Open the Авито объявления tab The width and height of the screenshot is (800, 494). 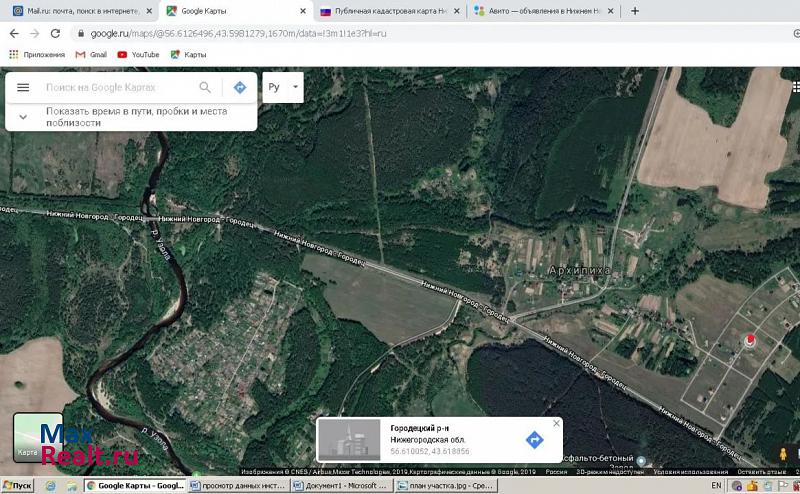pyautogui.click(x=544, y=11)
